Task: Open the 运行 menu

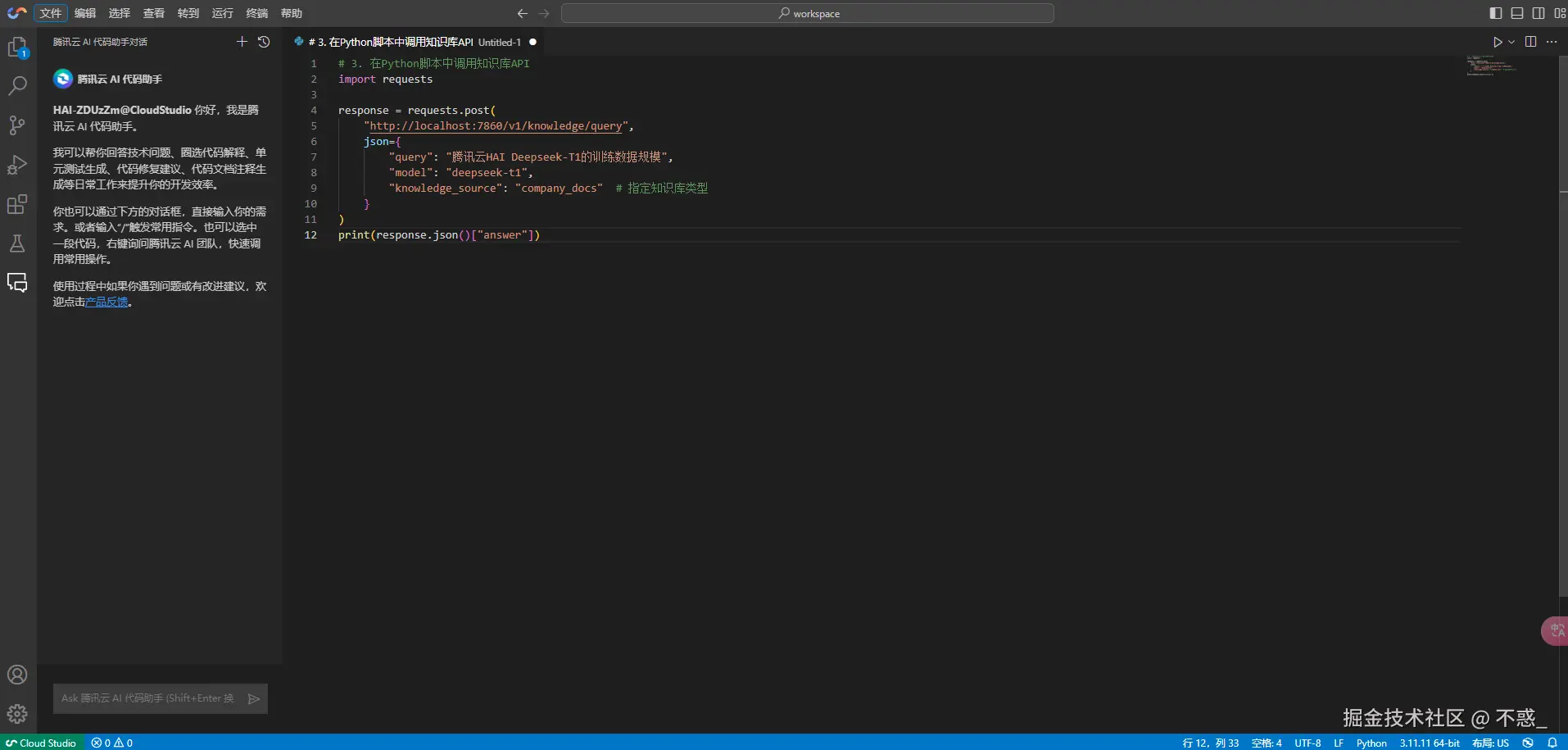Action: pos(223,13)
